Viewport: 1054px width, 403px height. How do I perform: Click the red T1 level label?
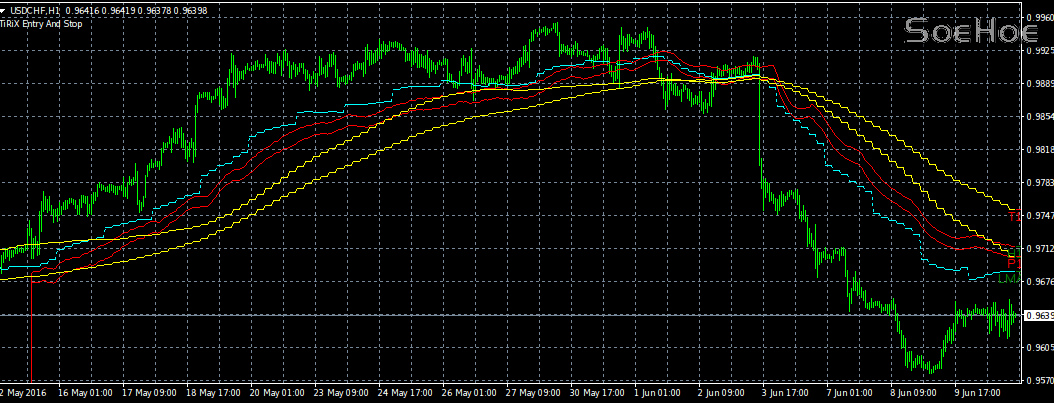tap(1015, 216)
